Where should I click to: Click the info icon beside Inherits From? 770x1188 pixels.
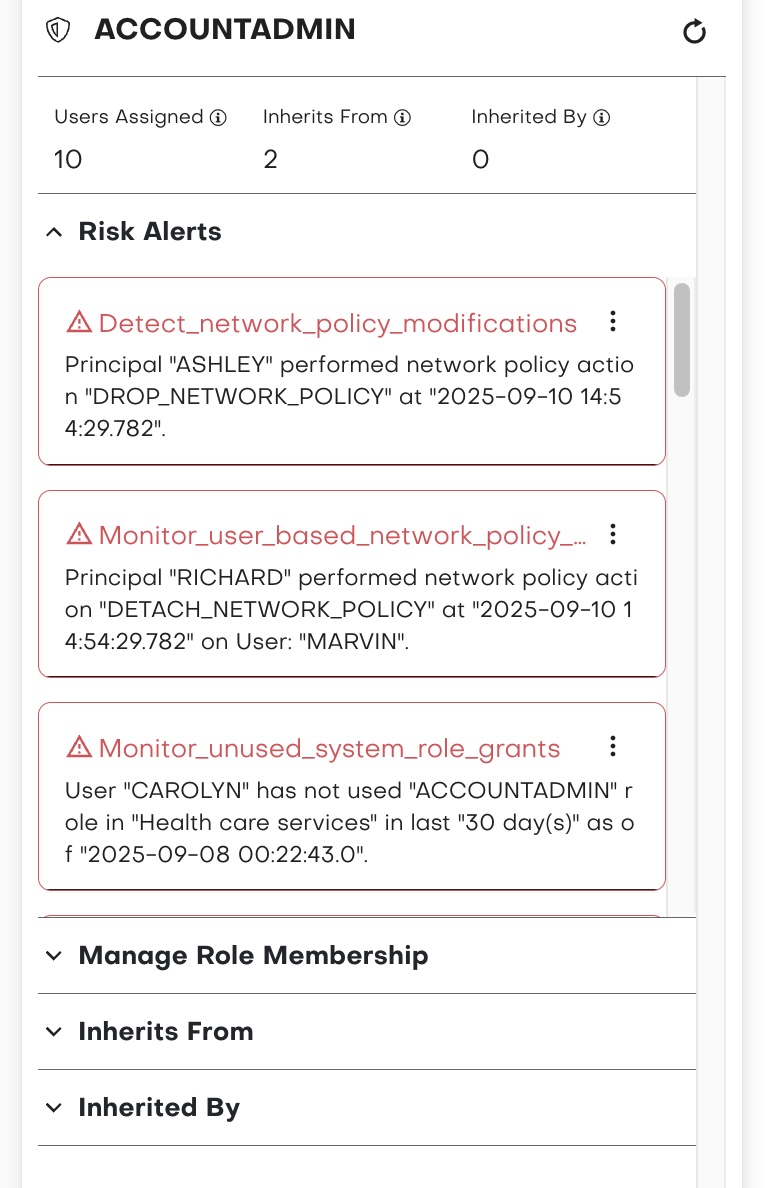click(402, 118)
